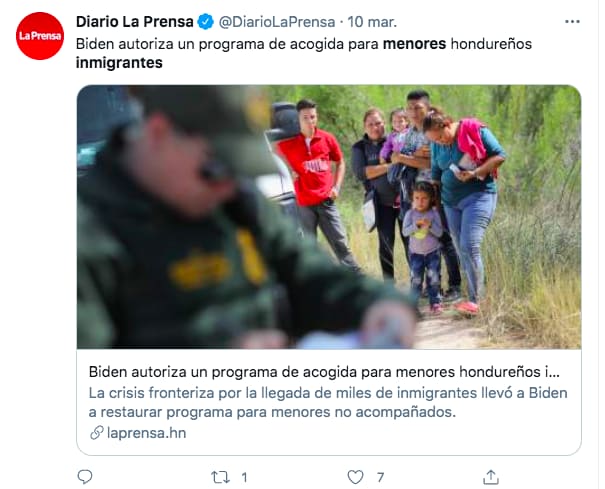The width and height of the screenshot is (605, 489).
Task: Click the bold word inmigrantes in tweet
Action: [x=119, y=63]
